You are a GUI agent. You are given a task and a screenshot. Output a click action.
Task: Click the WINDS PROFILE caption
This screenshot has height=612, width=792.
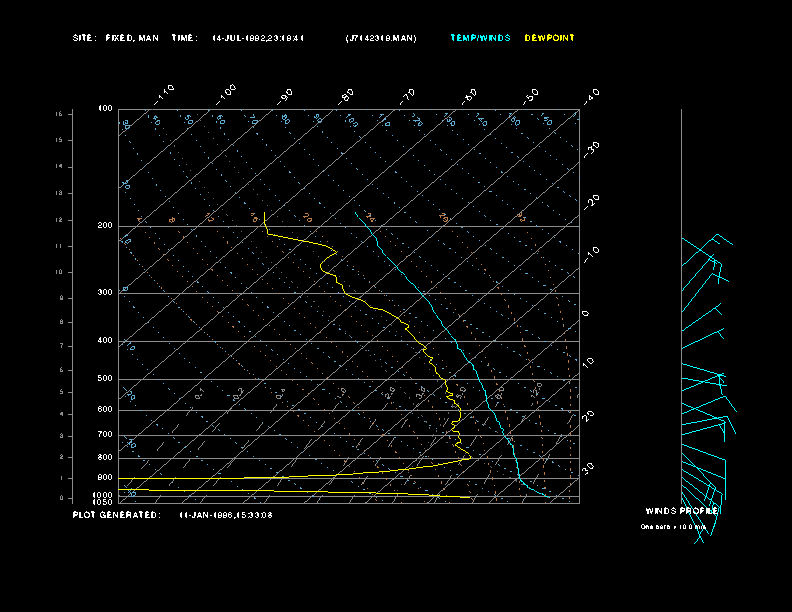(681, 511)
